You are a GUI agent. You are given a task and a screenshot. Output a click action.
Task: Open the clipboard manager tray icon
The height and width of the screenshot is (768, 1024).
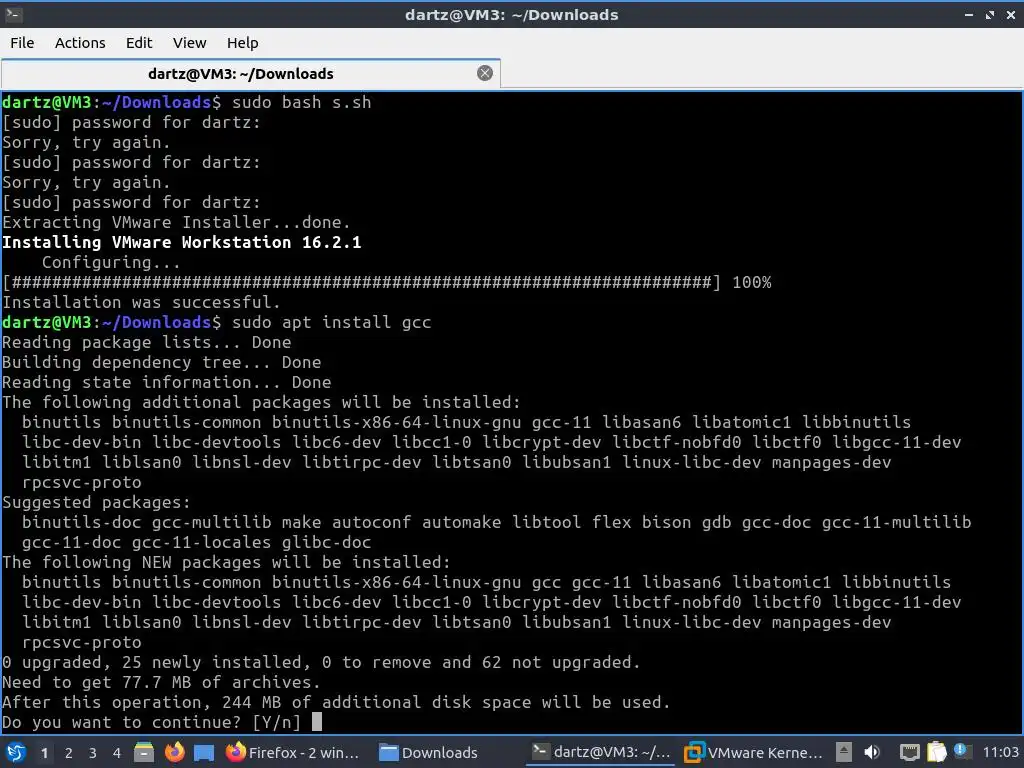click(x=936, y=752)
